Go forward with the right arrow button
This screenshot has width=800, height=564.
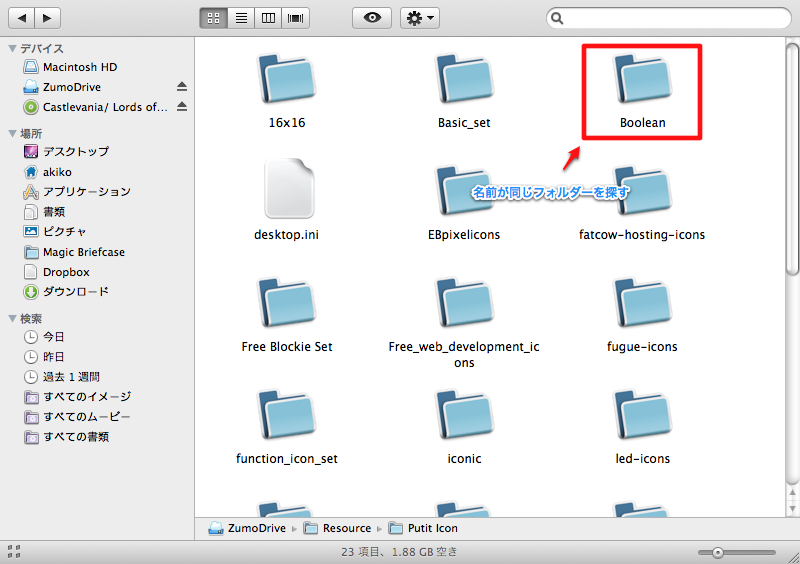[x=47, y=18]
